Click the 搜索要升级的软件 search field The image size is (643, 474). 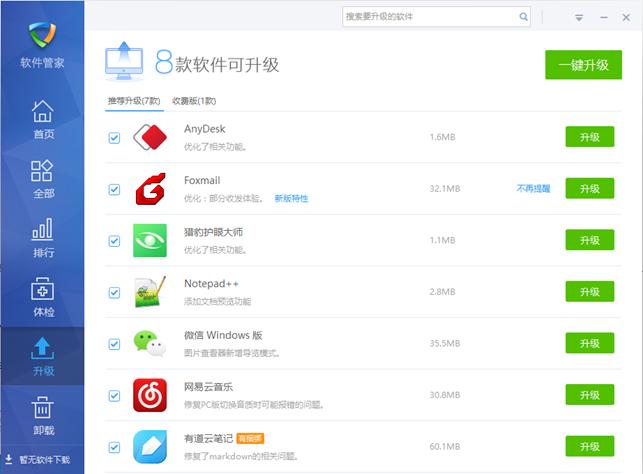pos(436,17)
